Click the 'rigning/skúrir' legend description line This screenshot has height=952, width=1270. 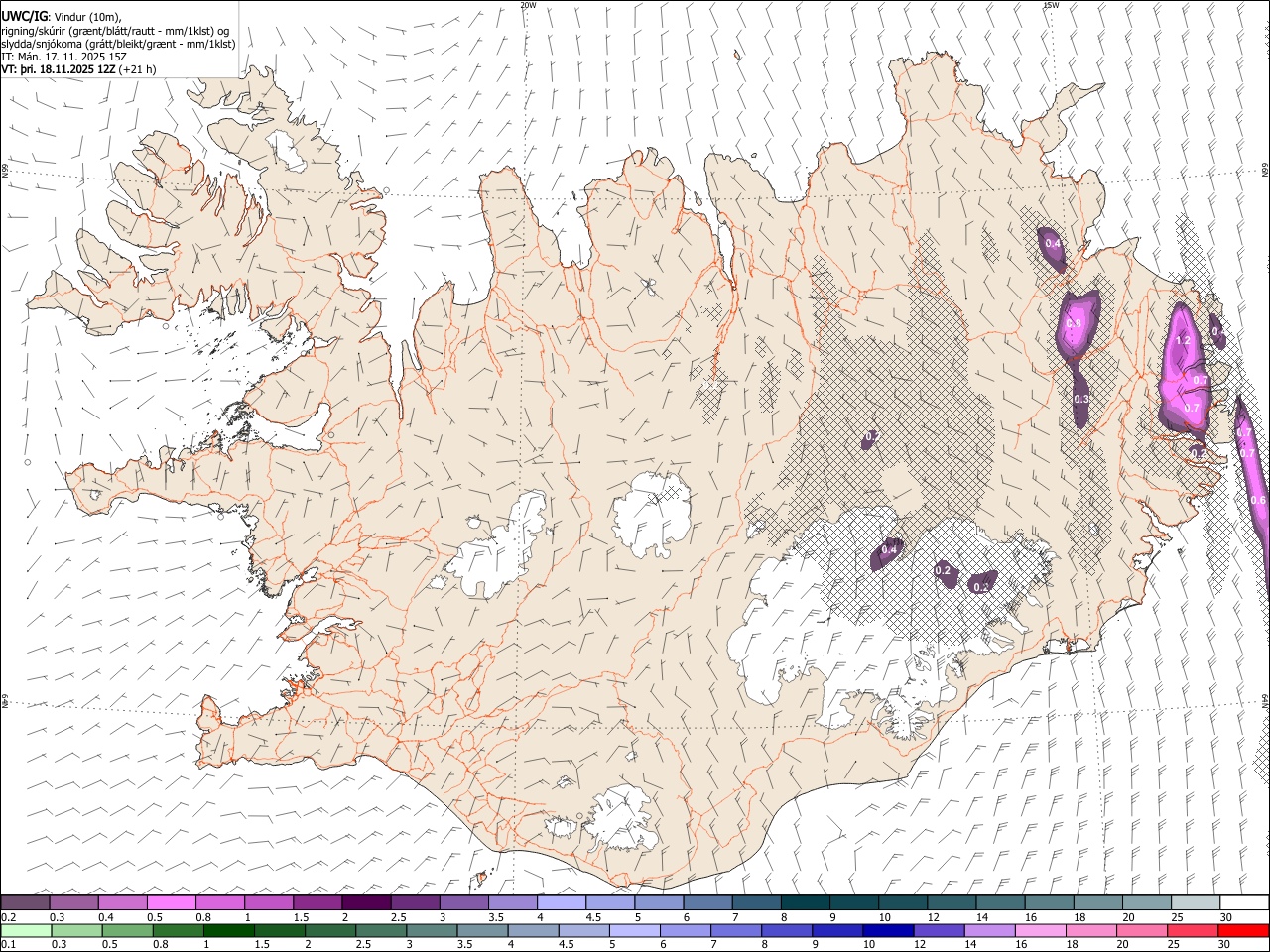(x=117, y=31)
